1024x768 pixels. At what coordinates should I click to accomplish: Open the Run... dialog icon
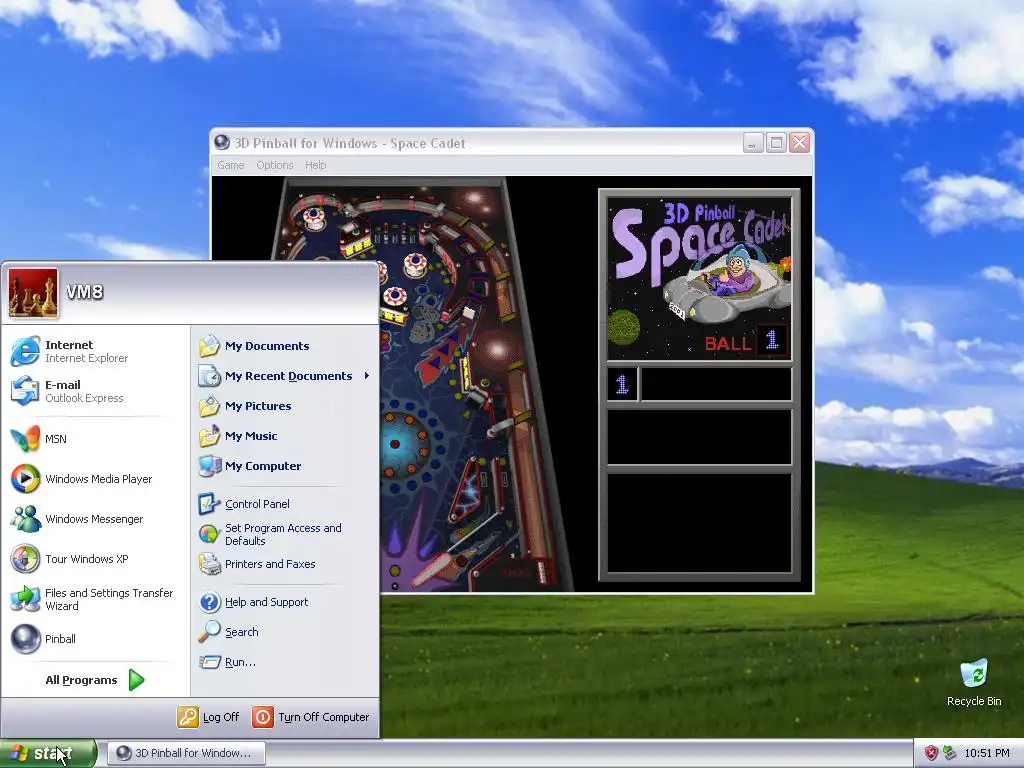point(210,662)
